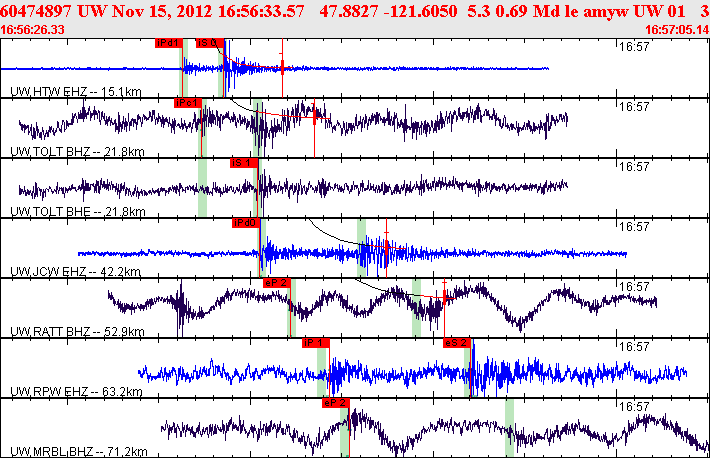Select the iS 0 pick flag on HTW trace
This screenshot has height=458, width=710.
tap(208, 43)
